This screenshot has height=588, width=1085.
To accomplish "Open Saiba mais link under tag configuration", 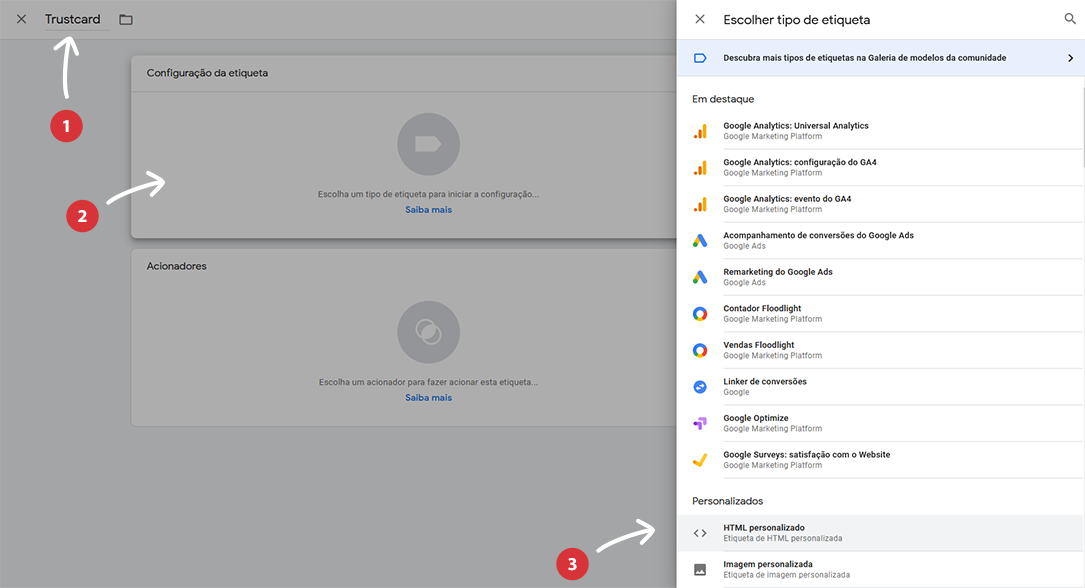I will click(x=428, y=210).
